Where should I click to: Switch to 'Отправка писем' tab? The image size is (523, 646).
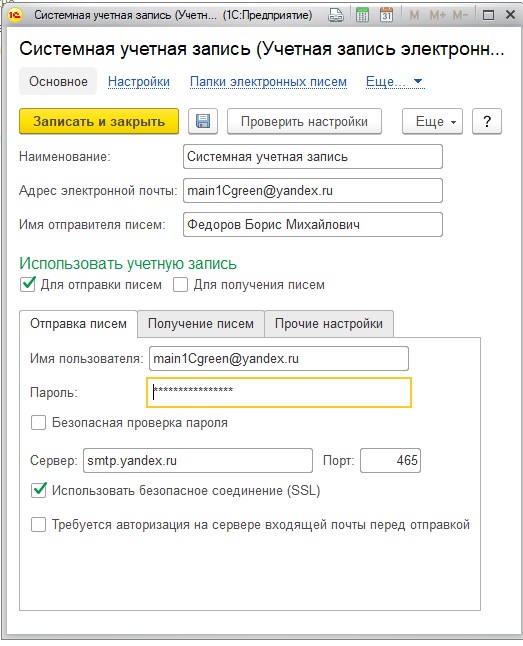pyautogui.click(x=78, y=323)
